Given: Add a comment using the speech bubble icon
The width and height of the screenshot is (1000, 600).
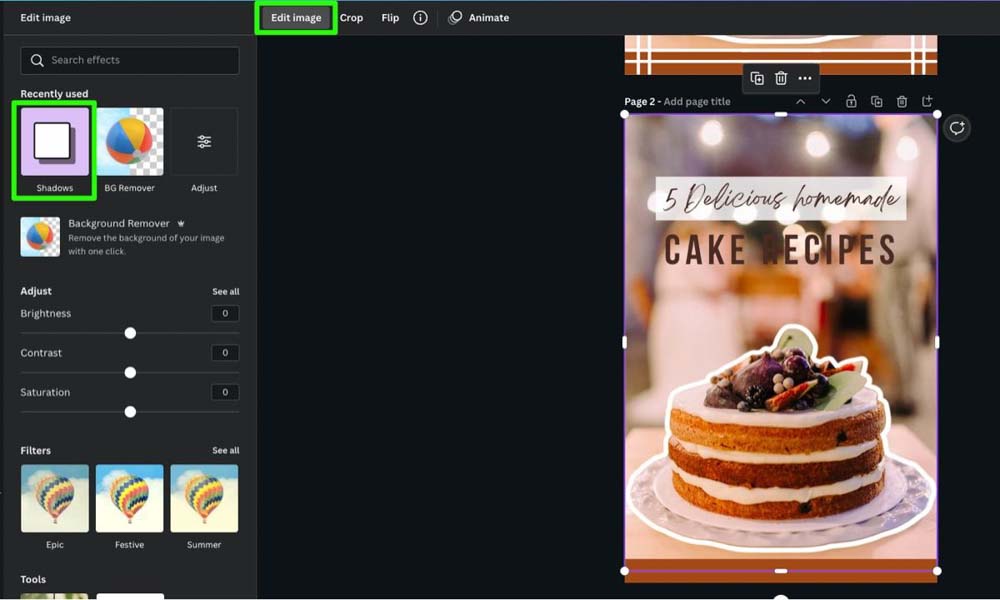Looking at the screenshot, I should (x=957, y=128).
